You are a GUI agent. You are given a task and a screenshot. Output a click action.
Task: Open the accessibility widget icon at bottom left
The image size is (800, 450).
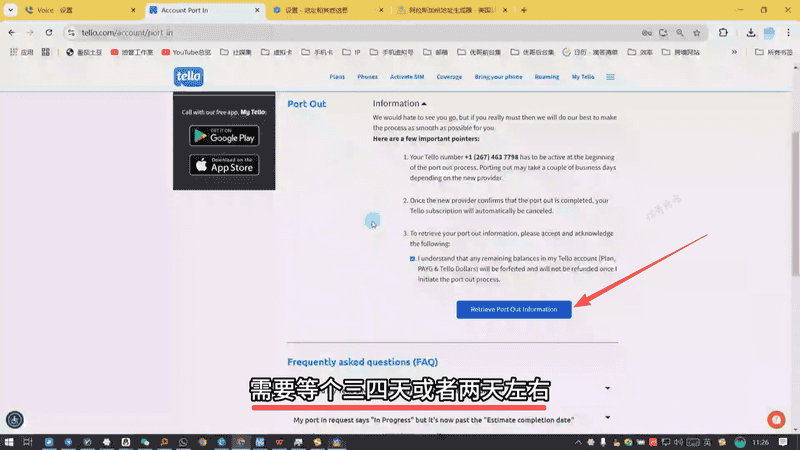[15, 419]
